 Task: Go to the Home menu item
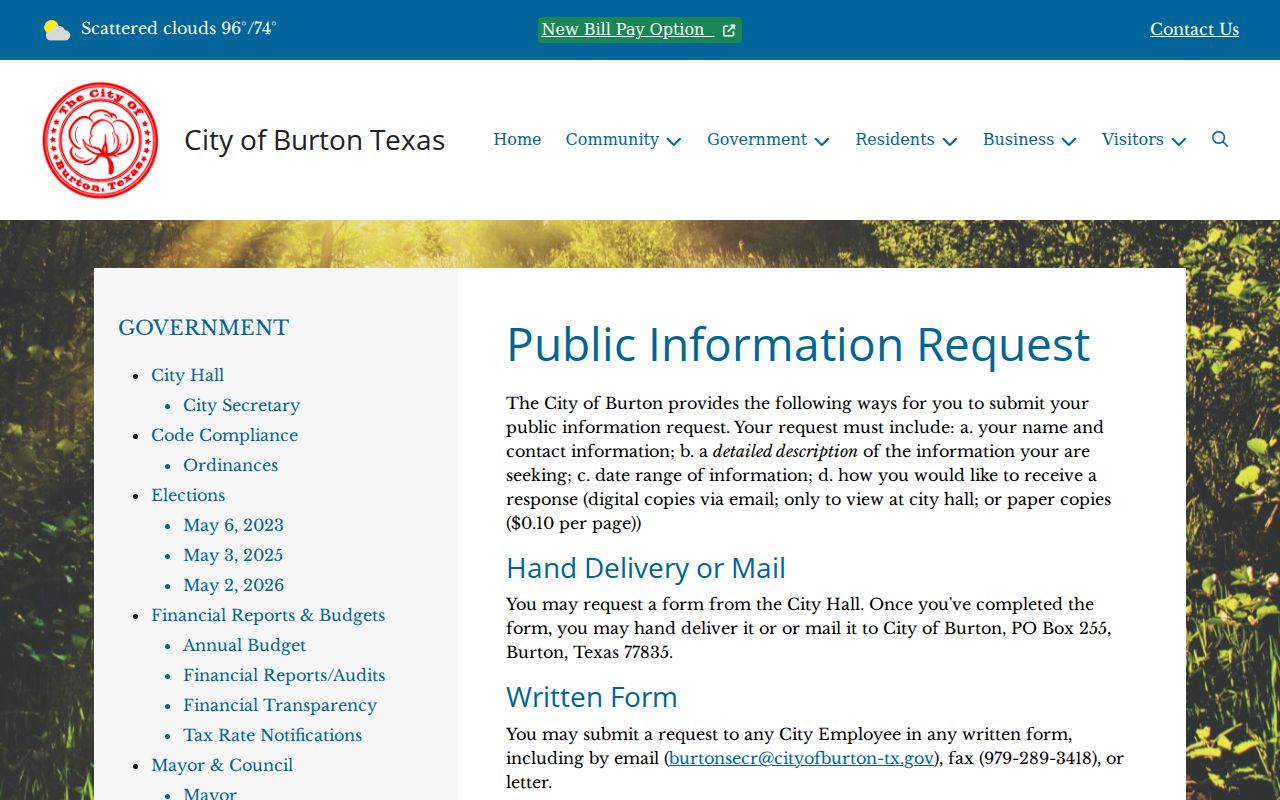click(517, 139)
